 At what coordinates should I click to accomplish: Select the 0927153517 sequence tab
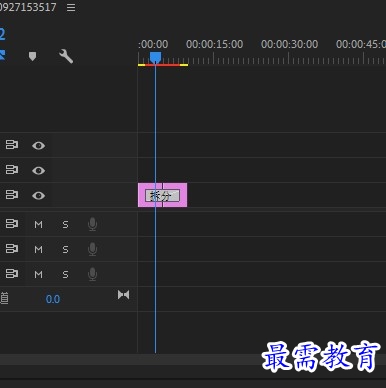(x=28, y=7)
